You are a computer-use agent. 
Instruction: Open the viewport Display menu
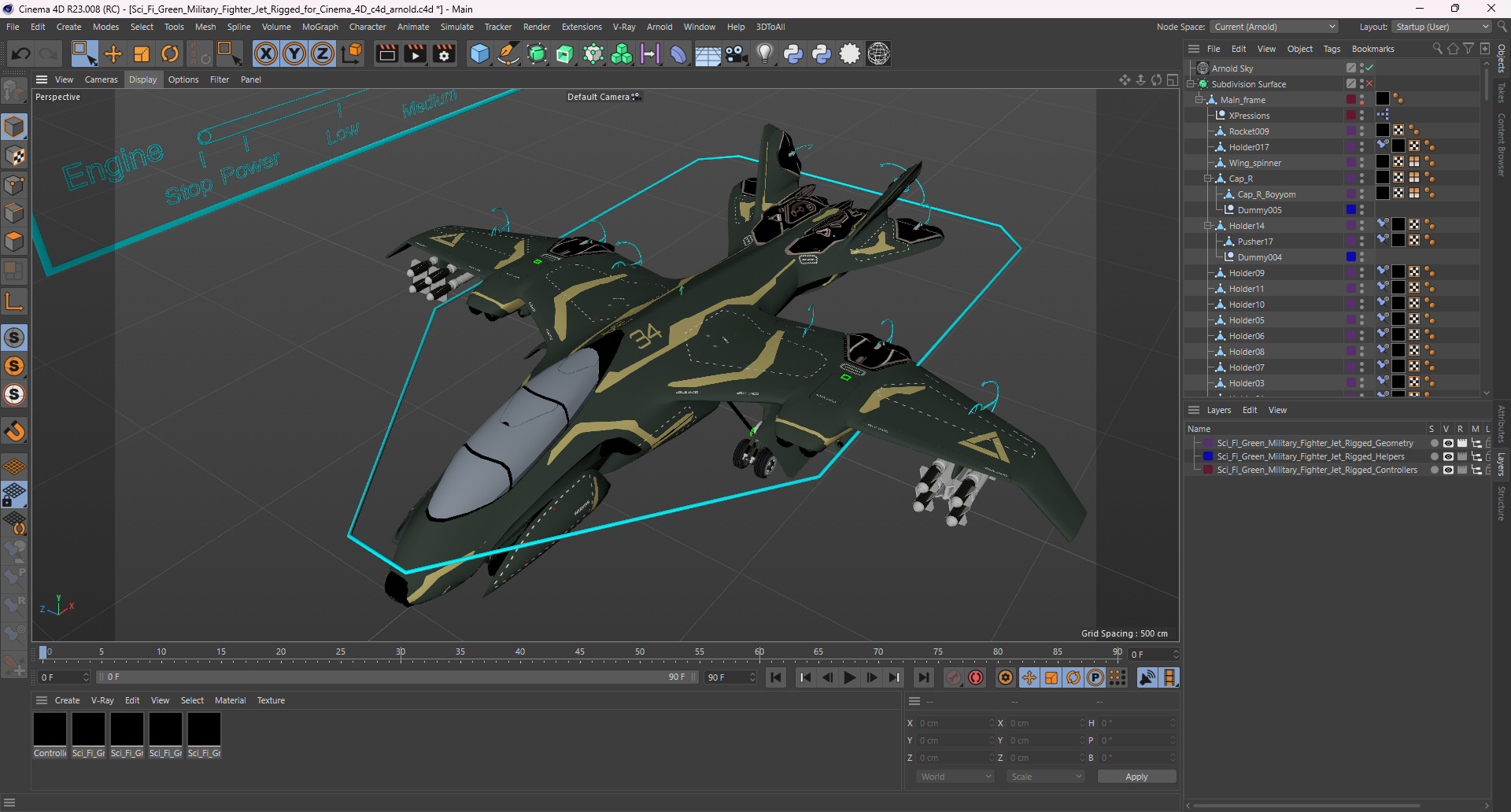[142, 79]
